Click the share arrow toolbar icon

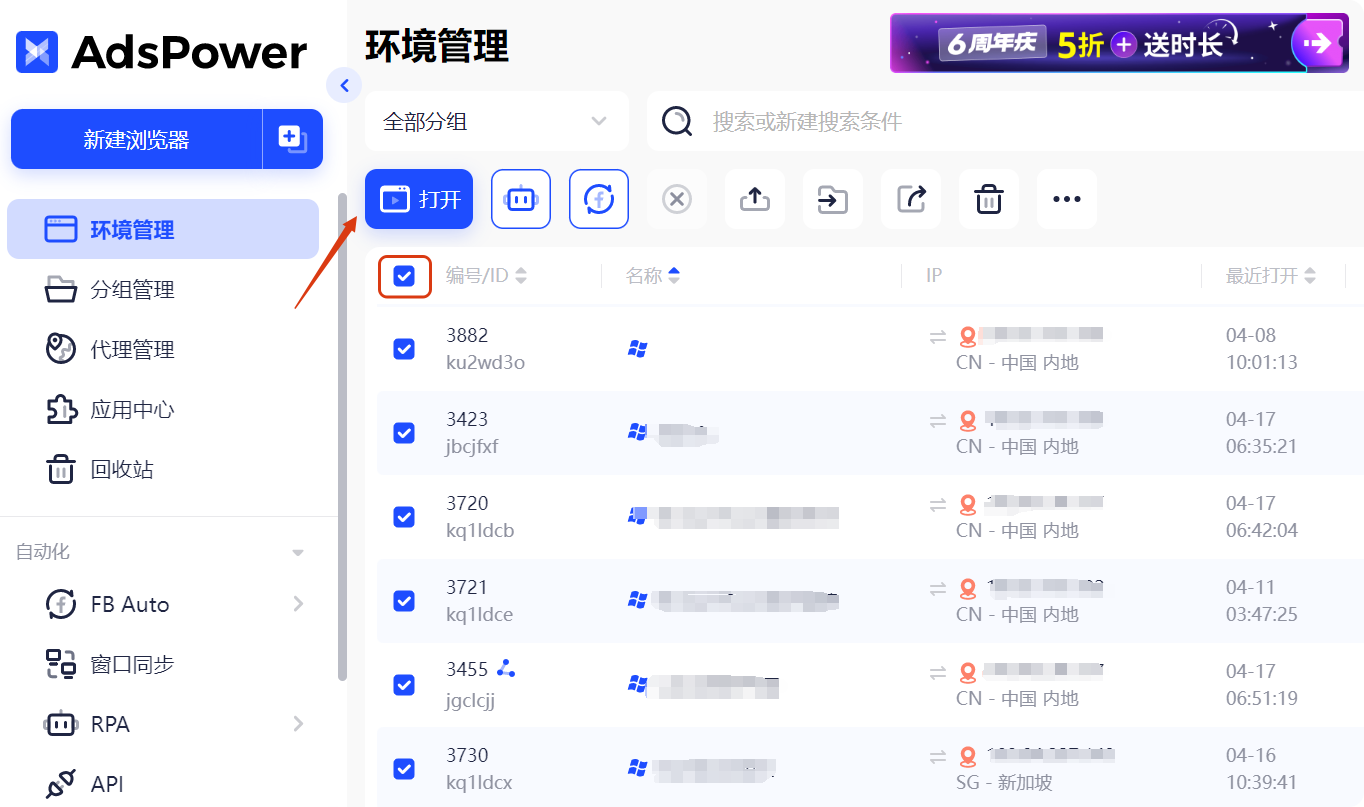tap(911, 199)
